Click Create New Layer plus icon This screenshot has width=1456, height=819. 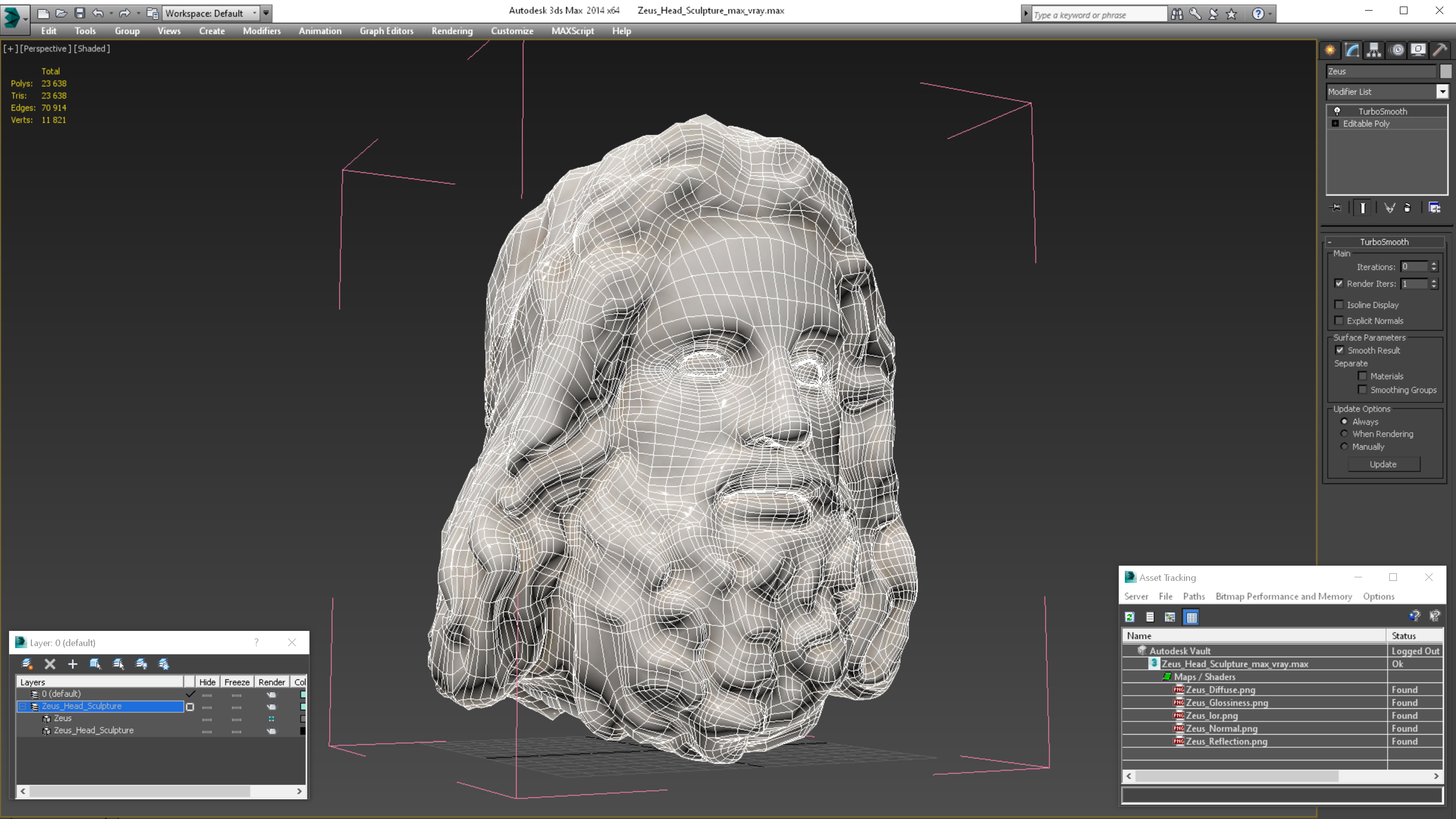(x=72, y=664)
